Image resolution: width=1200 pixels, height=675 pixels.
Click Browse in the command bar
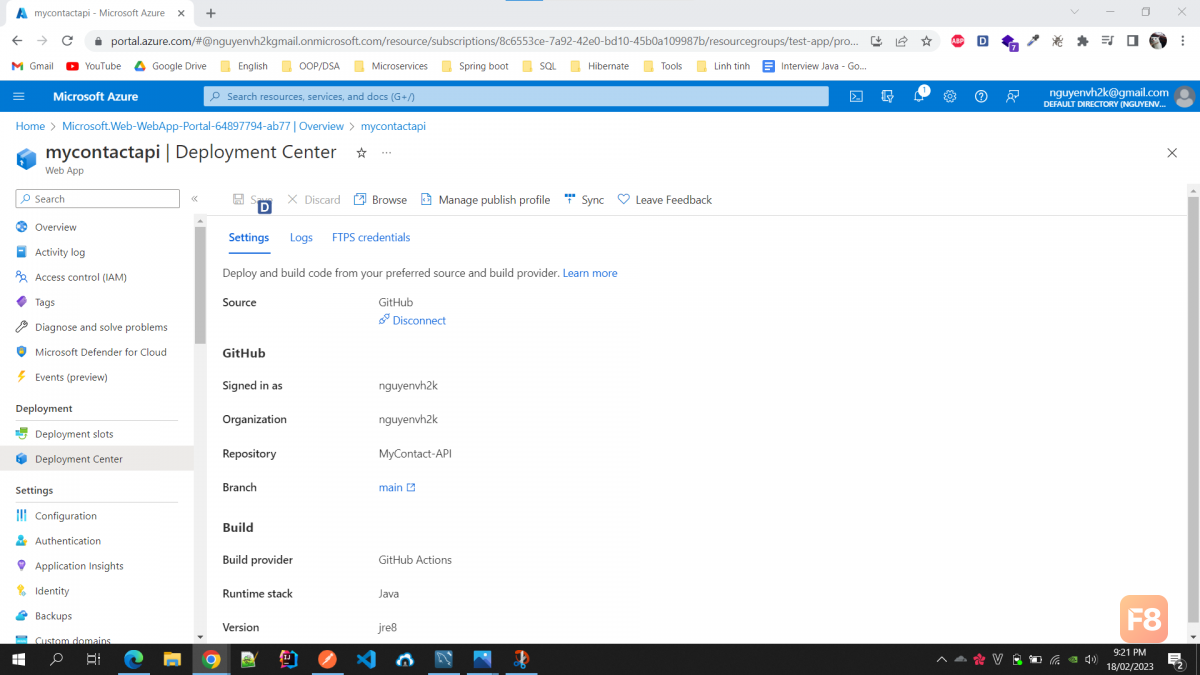[380, 200]
